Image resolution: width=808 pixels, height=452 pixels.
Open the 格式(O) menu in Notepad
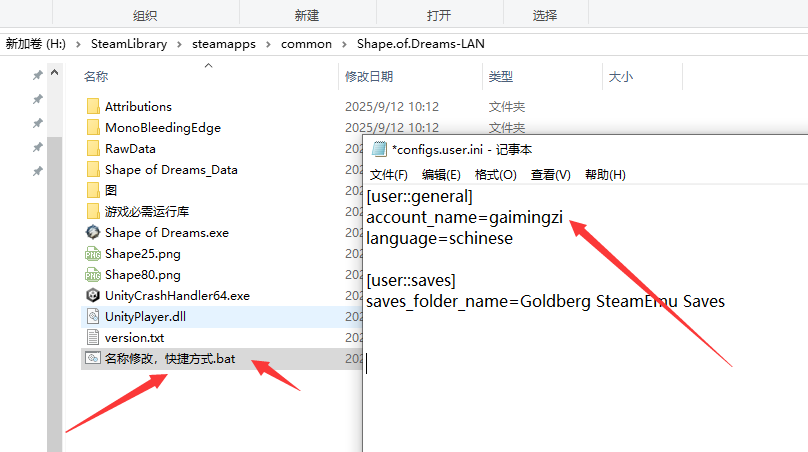(495, 174)
